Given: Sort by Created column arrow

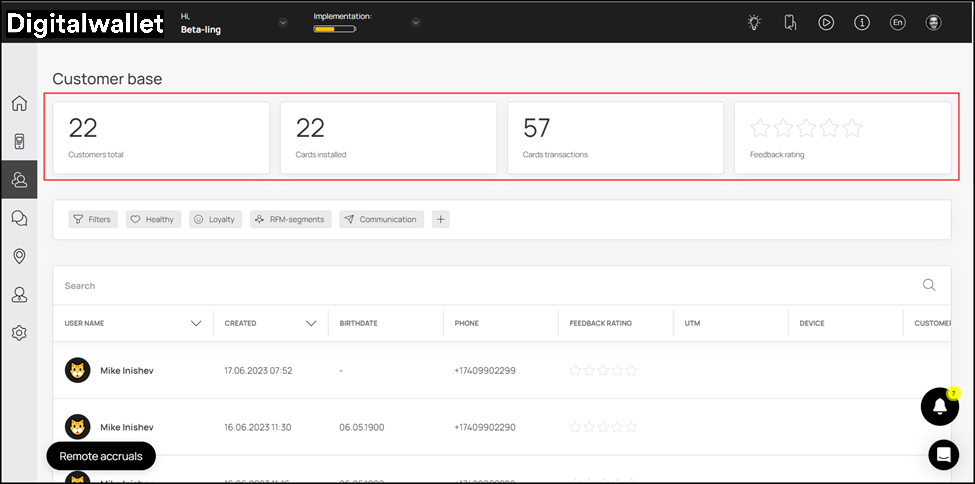Looking at the screenshot, I should [311, 323].
